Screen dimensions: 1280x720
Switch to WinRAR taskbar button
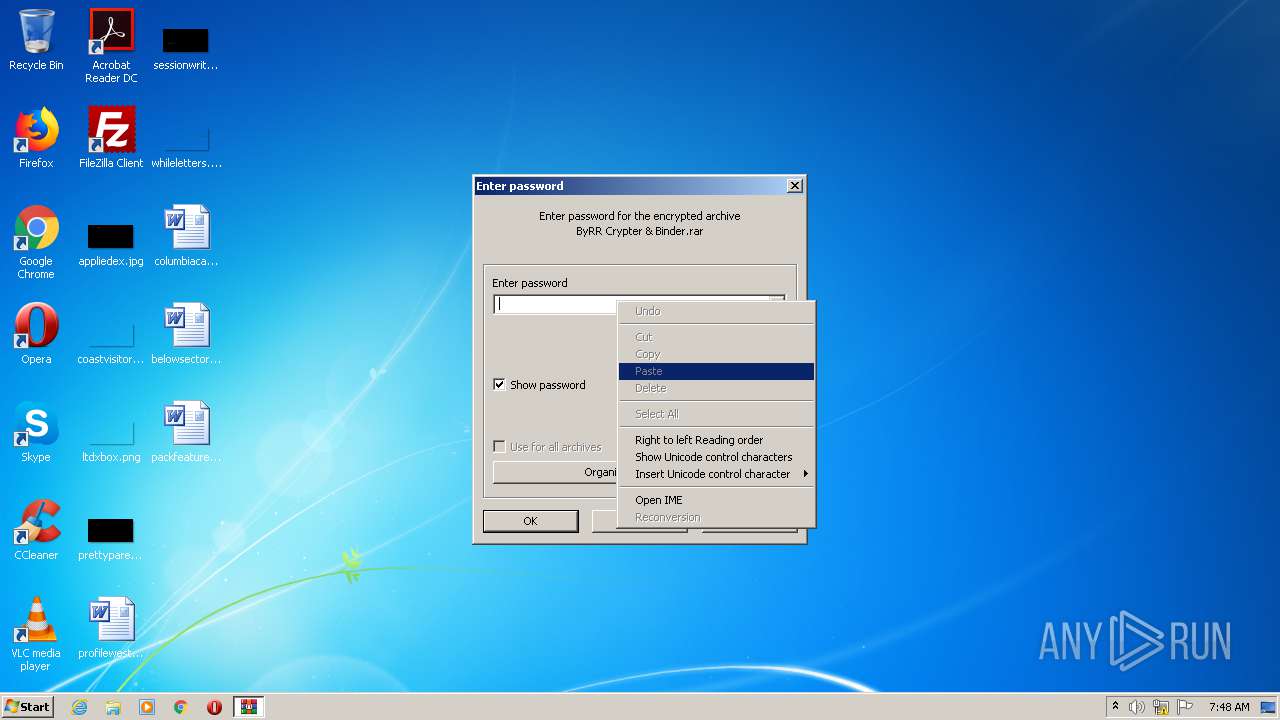point(248,707)
